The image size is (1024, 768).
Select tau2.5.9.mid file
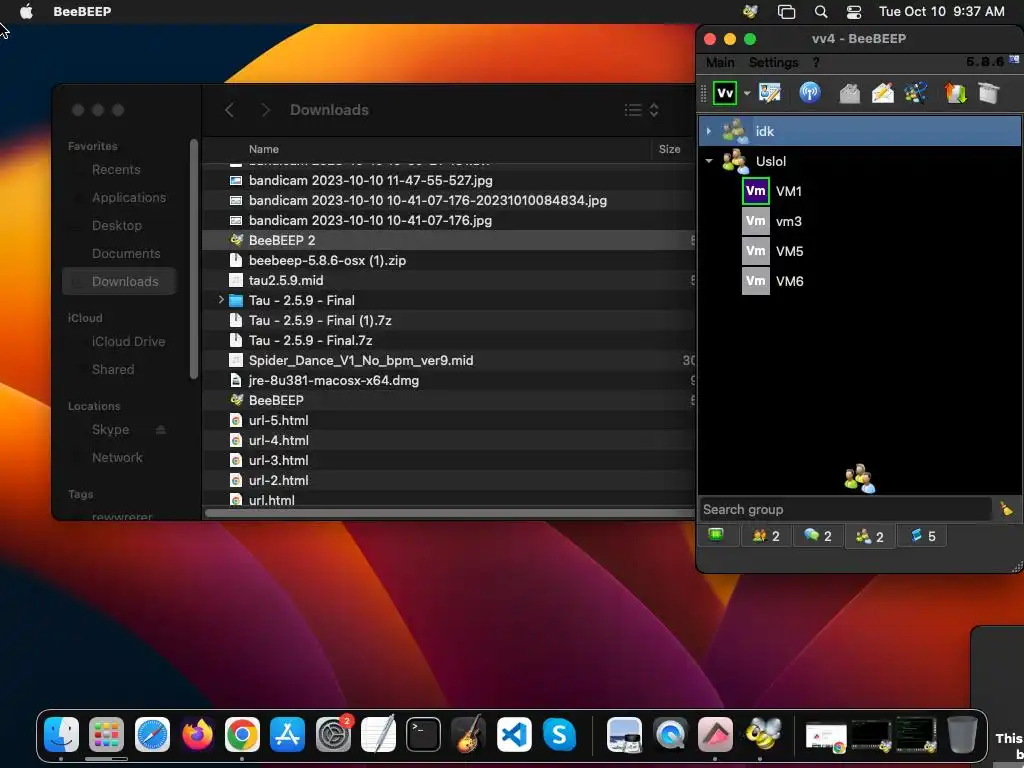[449, 280]
